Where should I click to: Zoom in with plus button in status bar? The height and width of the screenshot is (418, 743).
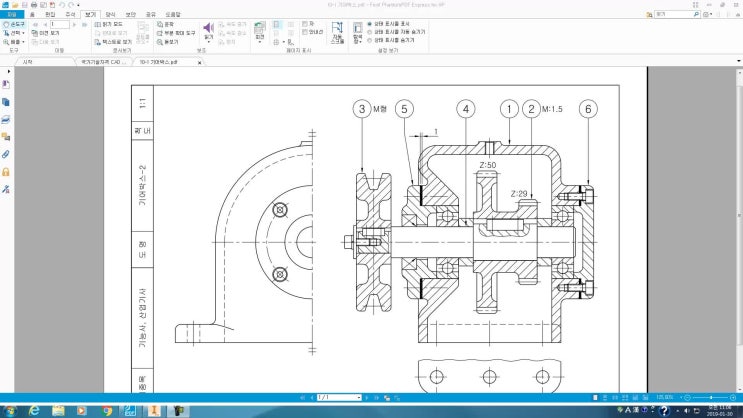tap(733, 398)
